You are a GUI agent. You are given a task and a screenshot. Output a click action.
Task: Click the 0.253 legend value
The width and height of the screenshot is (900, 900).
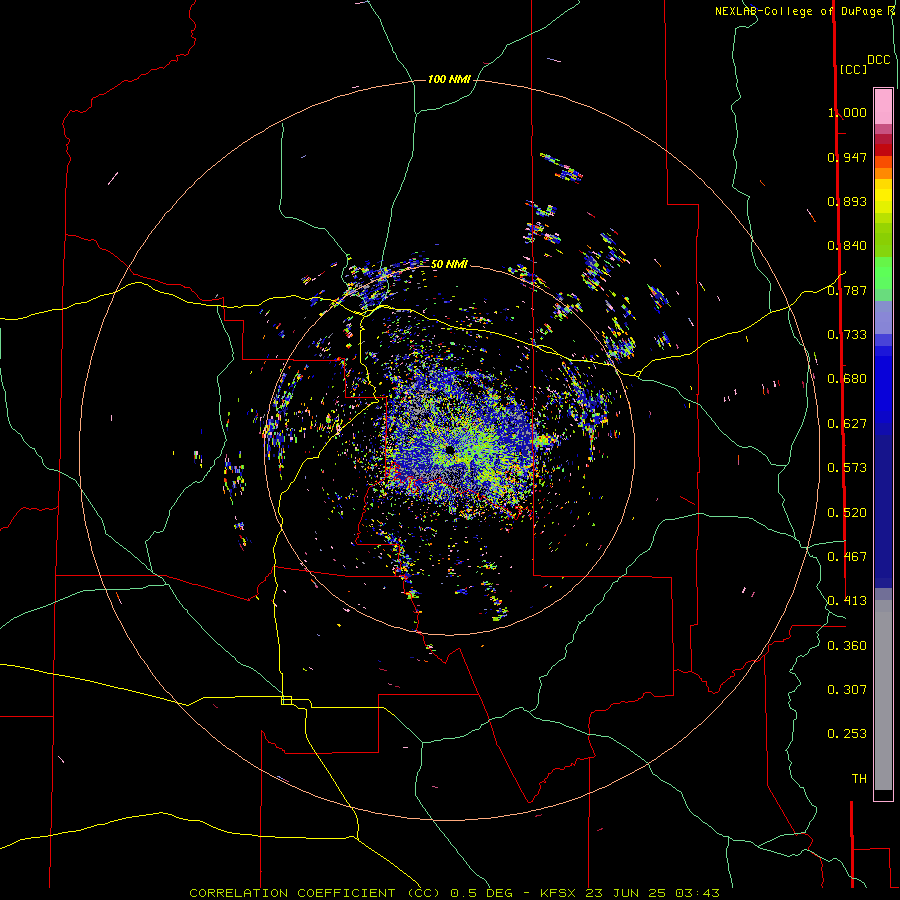(x=847, y=734)
